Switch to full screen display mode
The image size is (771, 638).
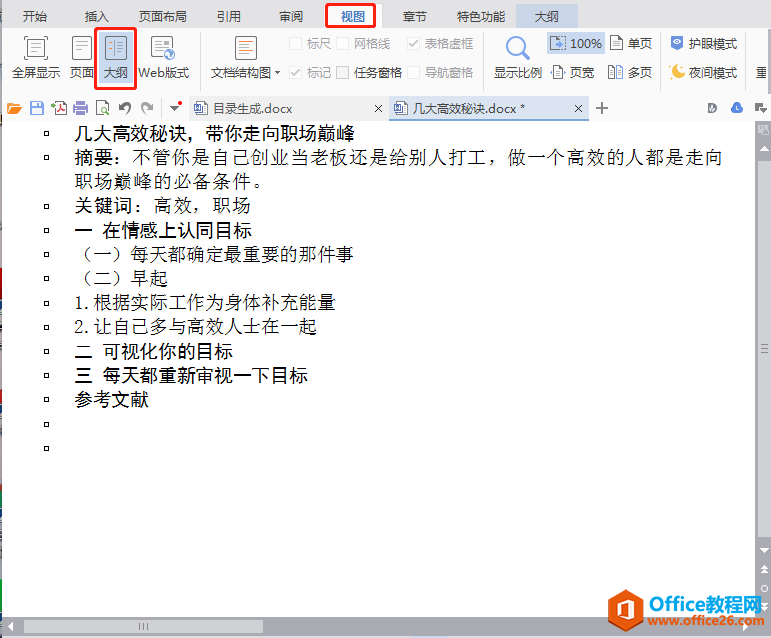point(36,58)
